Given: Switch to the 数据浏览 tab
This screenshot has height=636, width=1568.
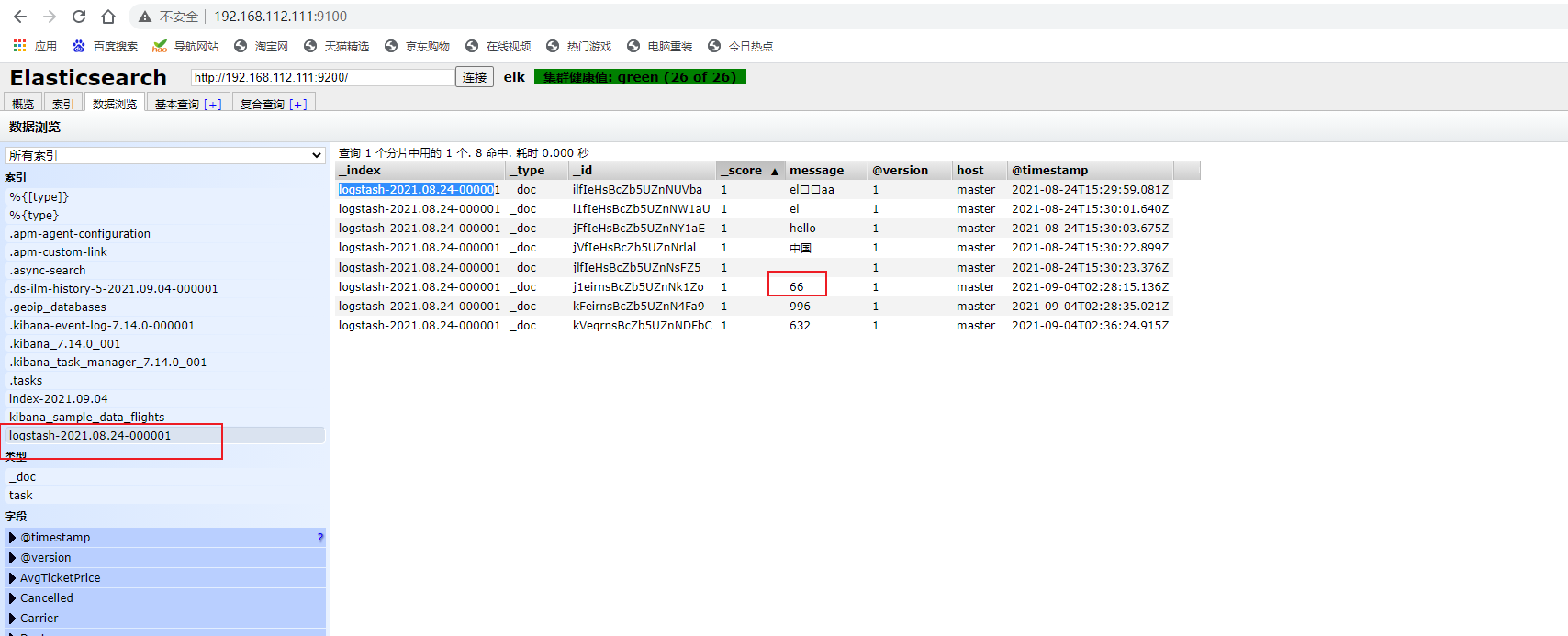Looking at the screenshot, I should click(x=115, y=104).
